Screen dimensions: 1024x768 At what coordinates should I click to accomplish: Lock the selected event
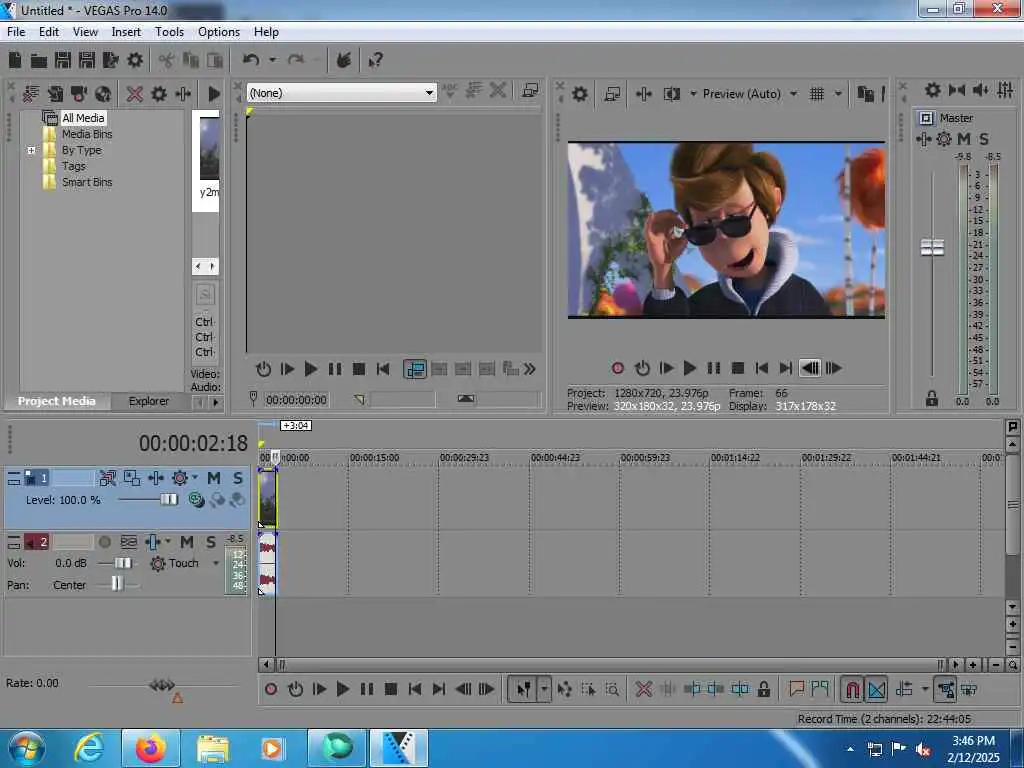click(x=763, y=689)
